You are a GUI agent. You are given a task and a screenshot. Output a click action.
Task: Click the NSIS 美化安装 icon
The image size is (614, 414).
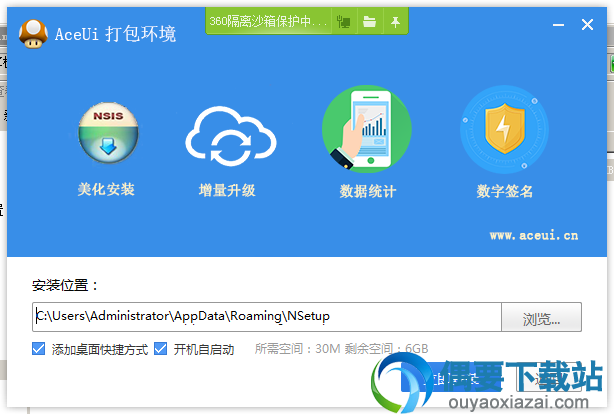(108, 132)
